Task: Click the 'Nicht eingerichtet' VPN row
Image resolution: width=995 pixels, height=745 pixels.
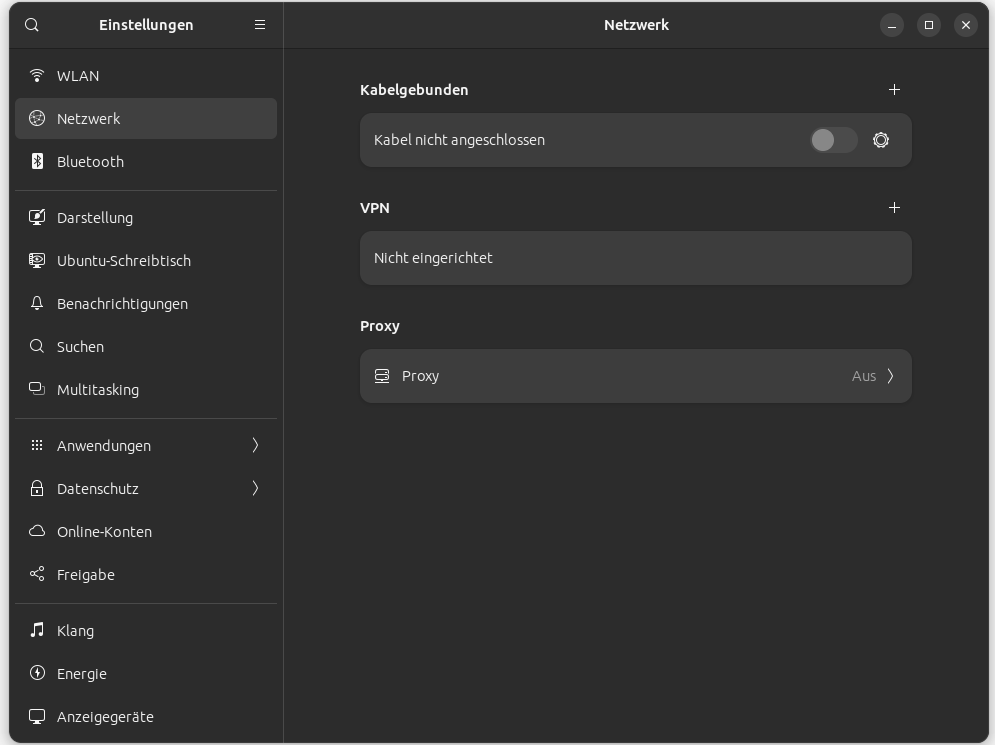Action: 635,258
